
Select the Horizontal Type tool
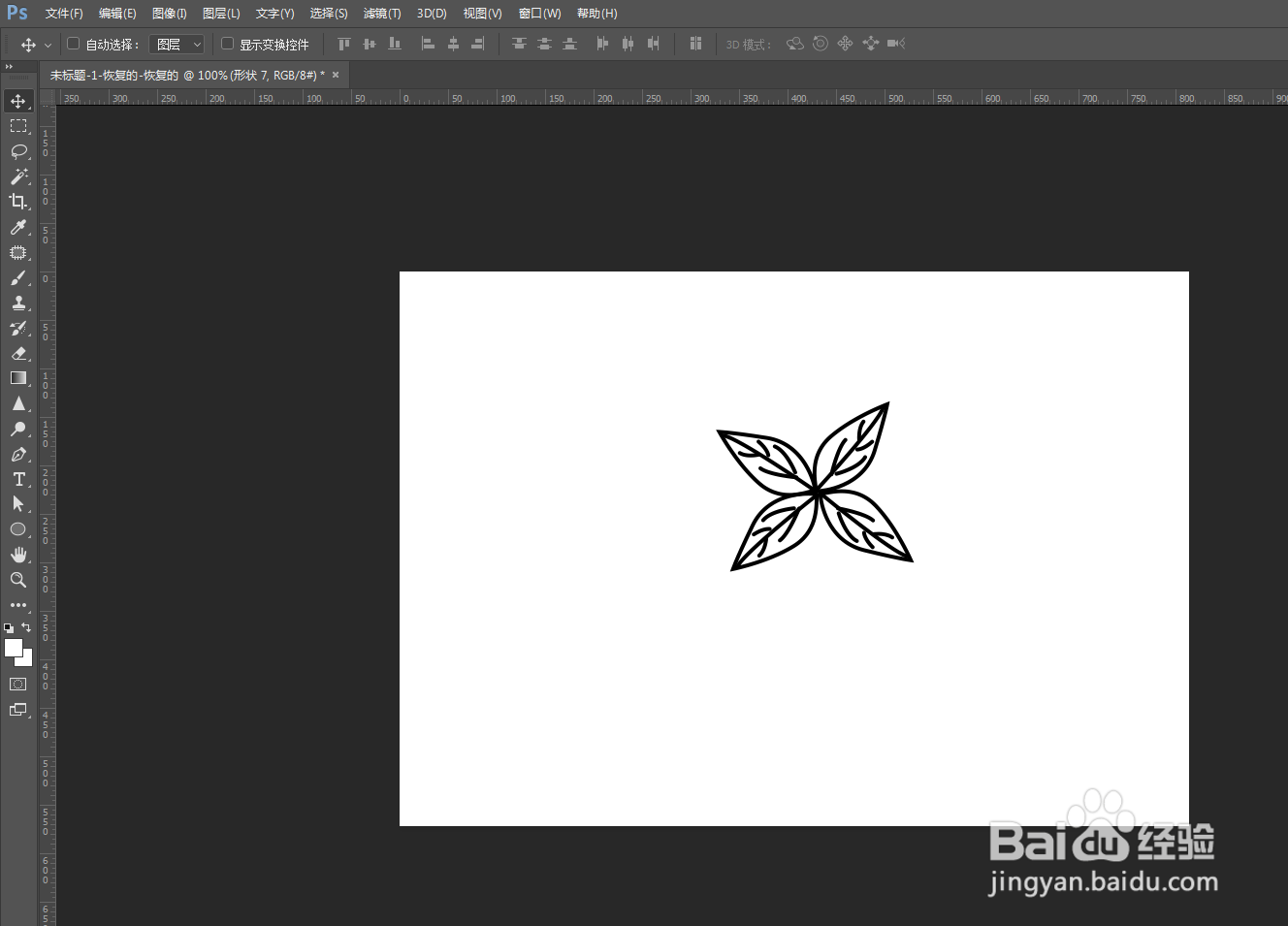pyautogui.click(x=18, y=479)
